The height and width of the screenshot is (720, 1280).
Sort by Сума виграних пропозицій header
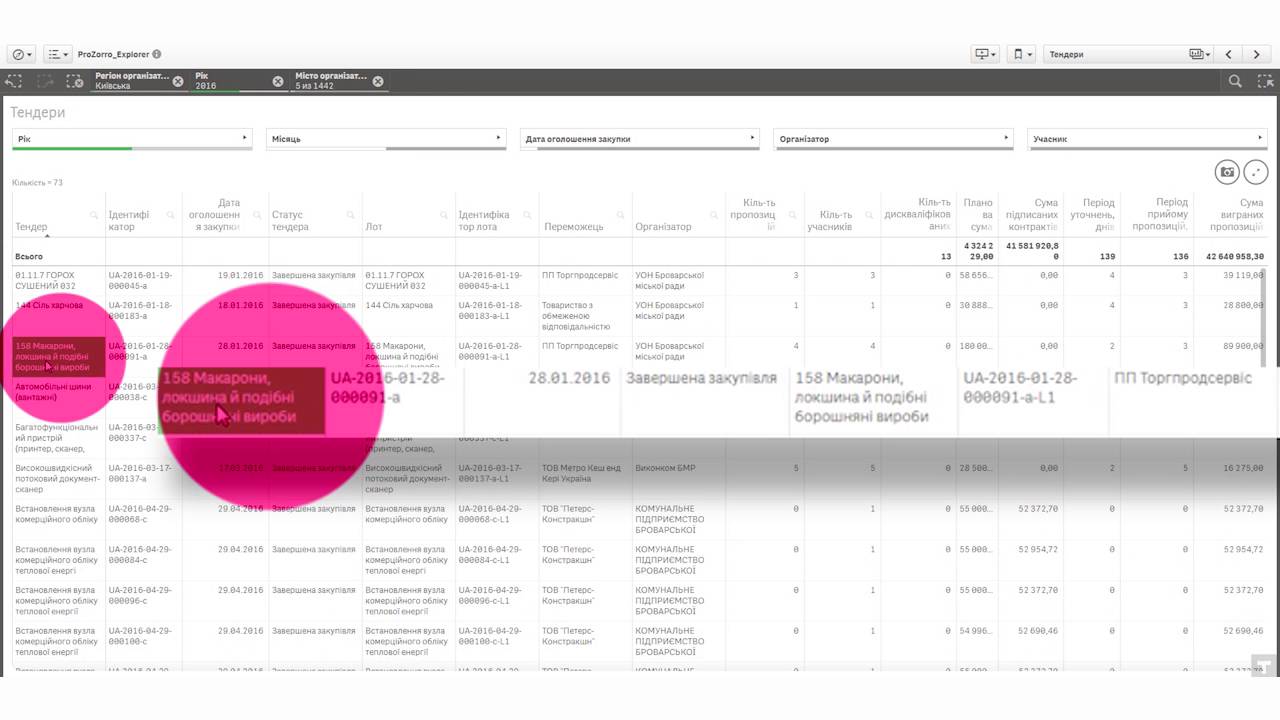(1236, 215)
